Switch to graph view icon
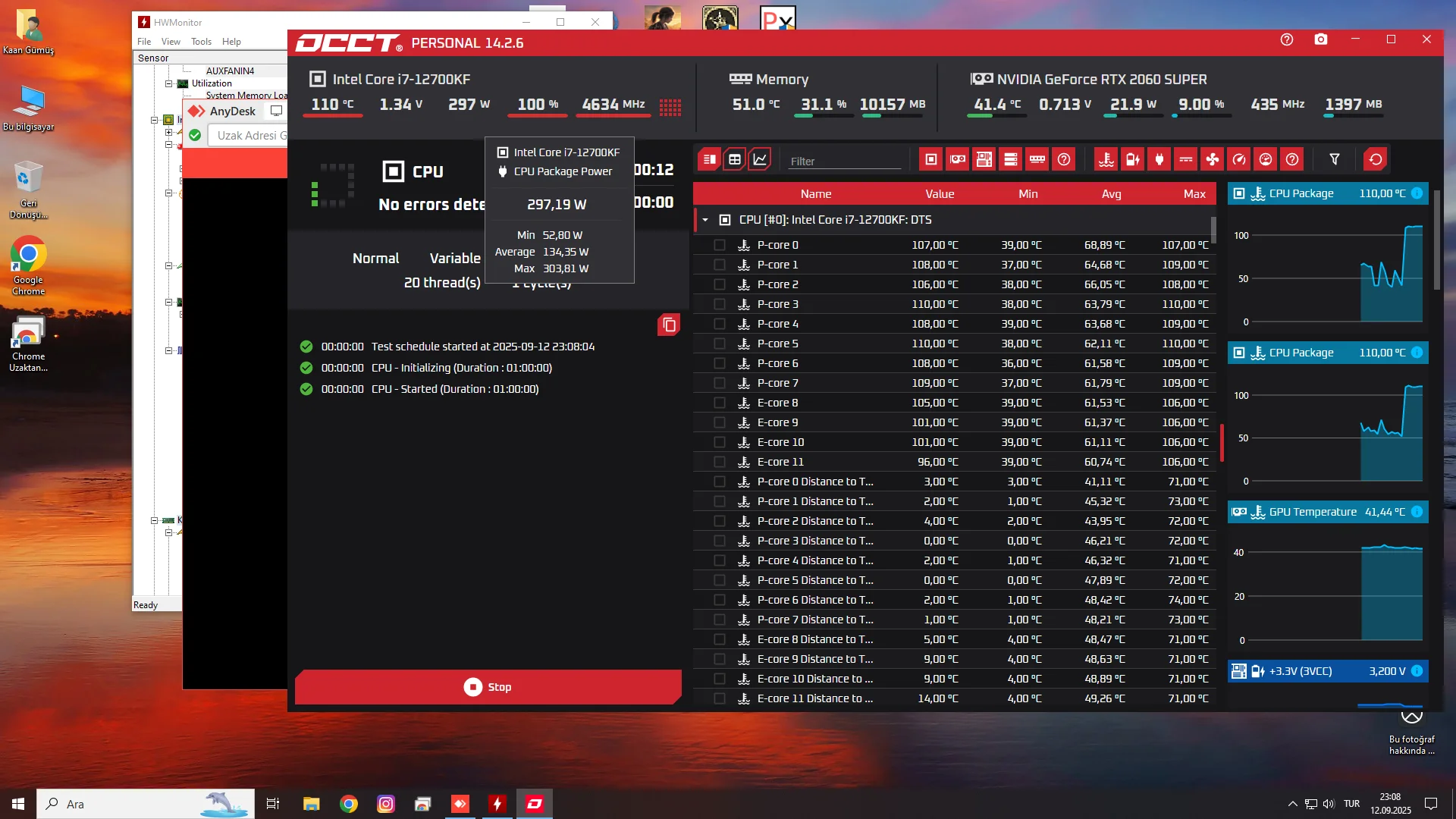The width and height of the screenshot is (1456, 819). 760,159
